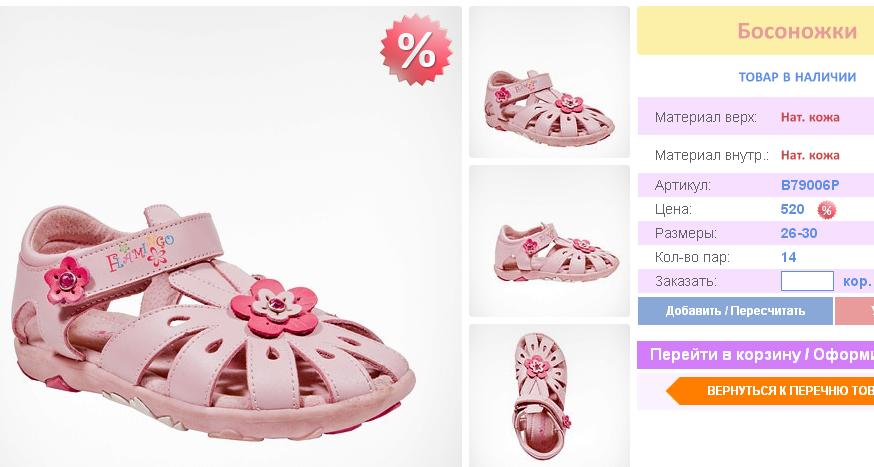Click the pink button beside Добавить / Пересчитать

(854, 311)
